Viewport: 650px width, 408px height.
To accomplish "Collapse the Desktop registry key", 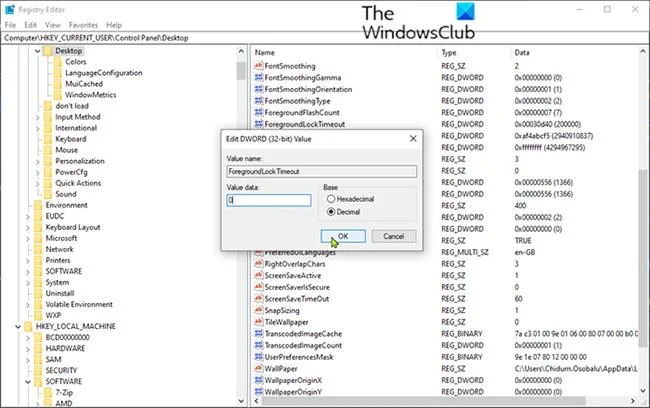I will [x=37, y=51].
